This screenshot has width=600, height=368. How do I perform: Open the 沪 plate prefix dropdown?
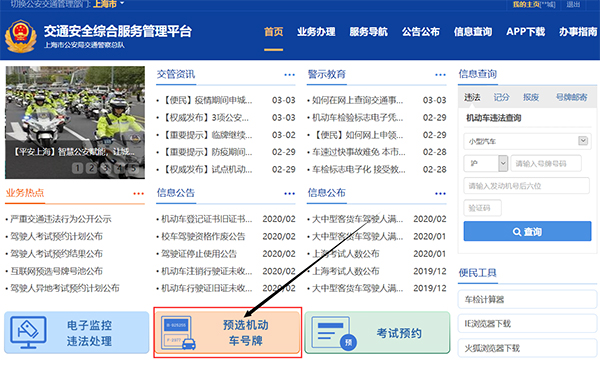pyautogui.click(x=486, y=163)
